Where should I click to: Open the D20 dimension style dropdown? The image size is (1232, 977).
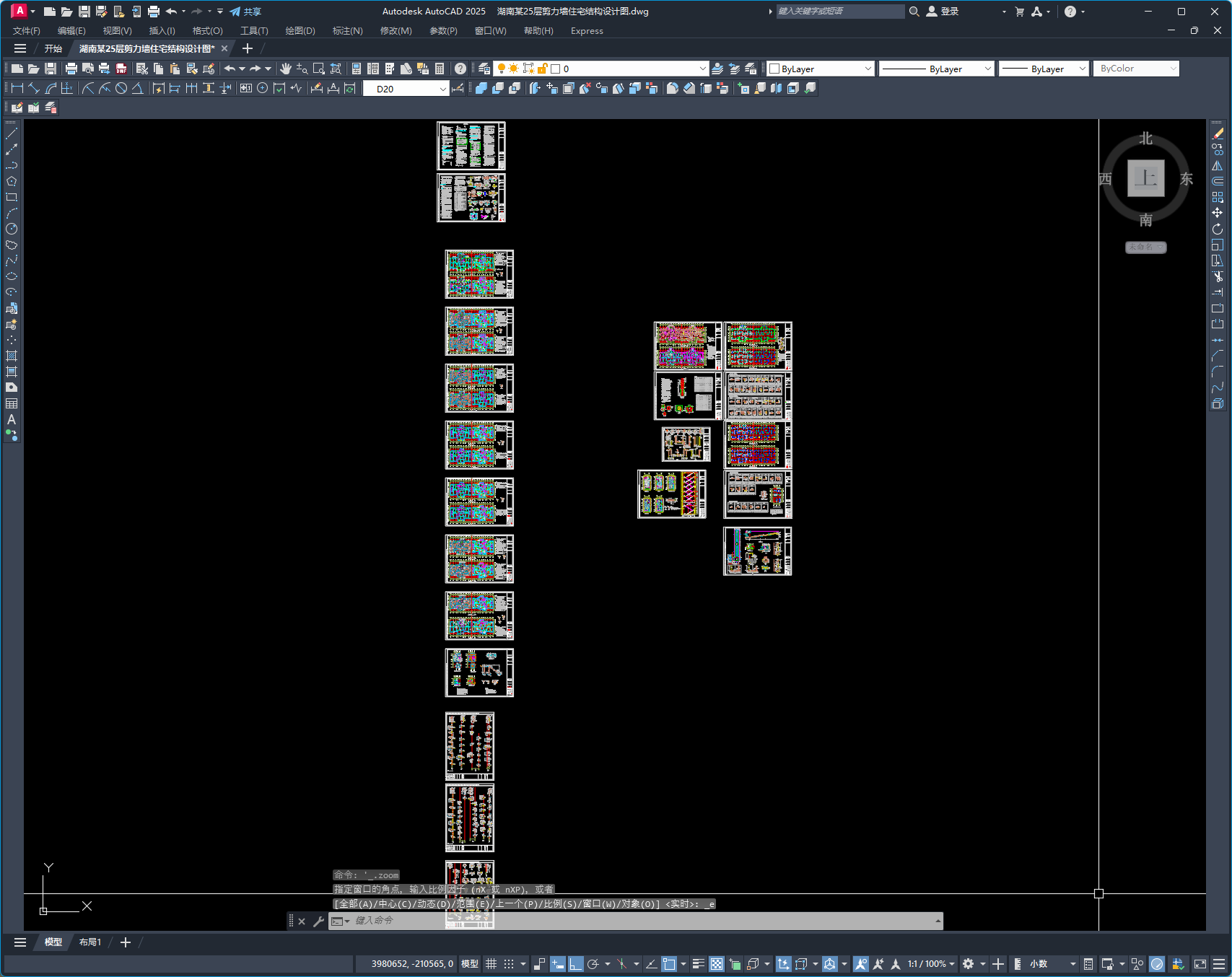click(x=443, y=89)
